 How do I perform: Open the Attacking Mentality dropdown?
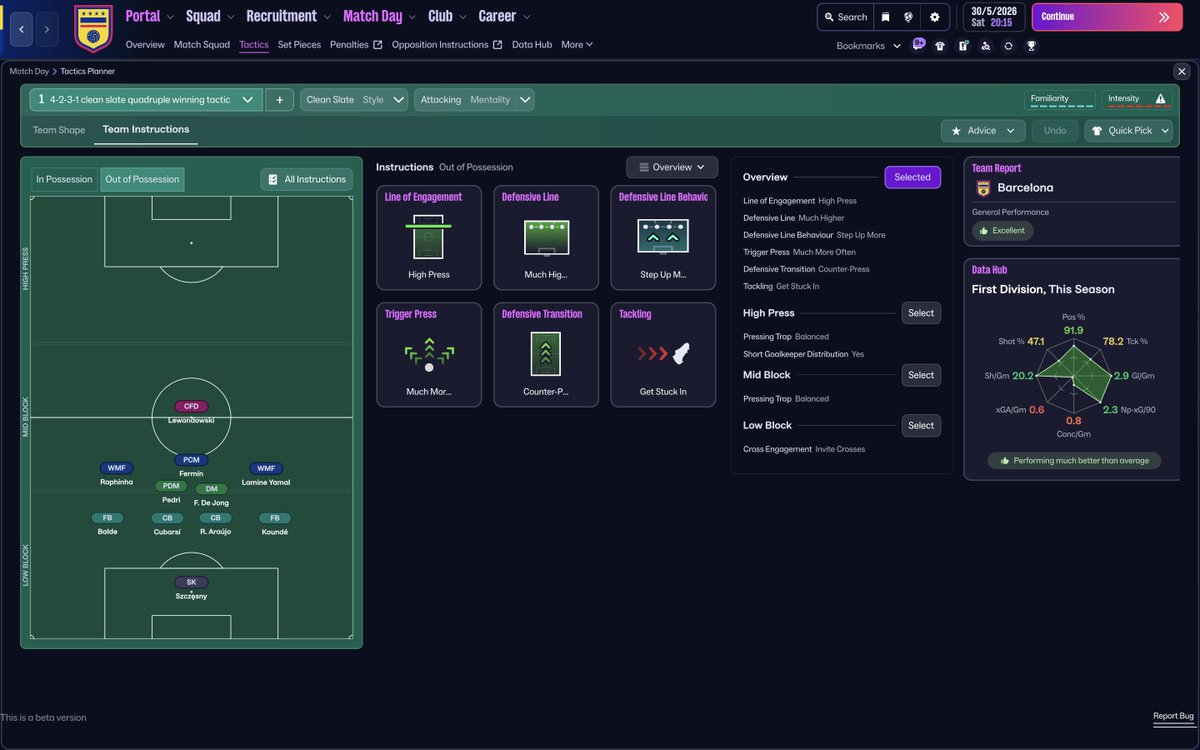(x=477, y=99)
